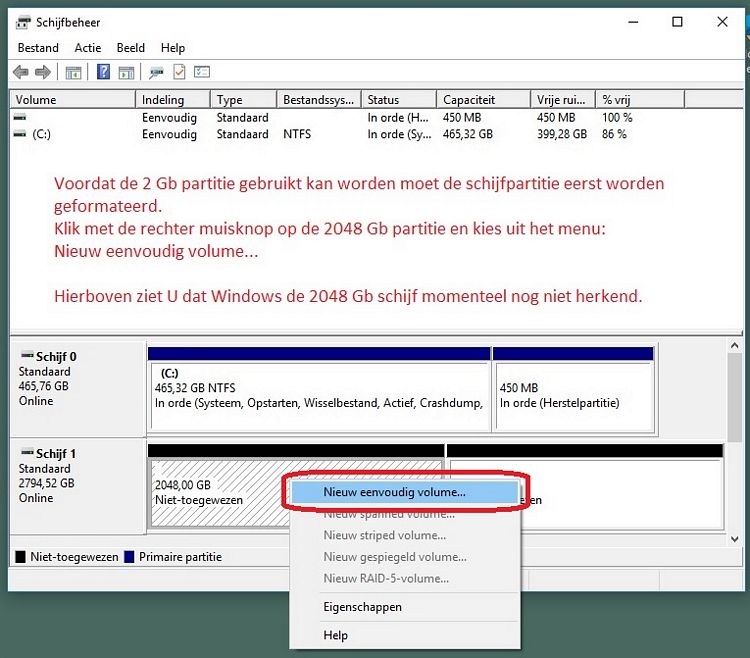Maximize the Schijfbeheer window

click(x=677, y=22)
